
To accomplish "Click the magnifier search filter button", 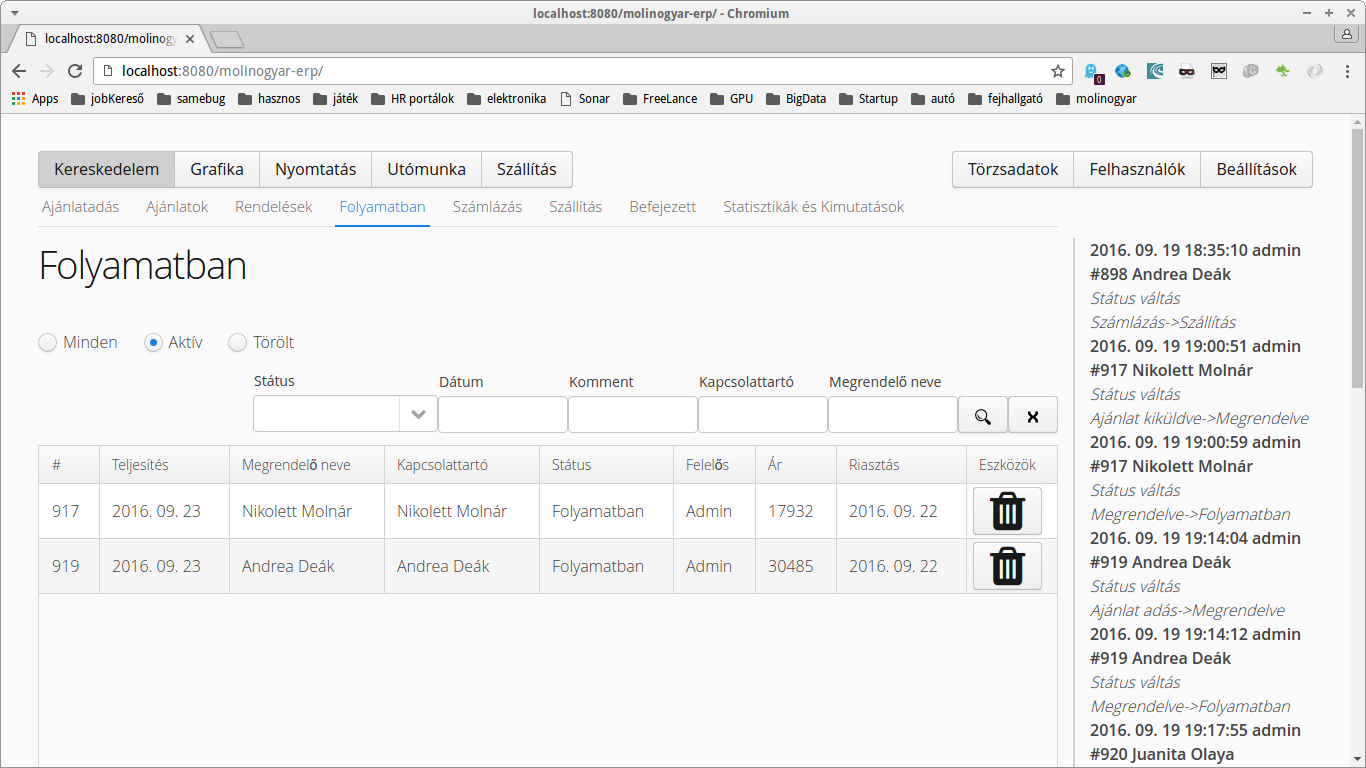I will pyautogui.click(x=983, y=415).
